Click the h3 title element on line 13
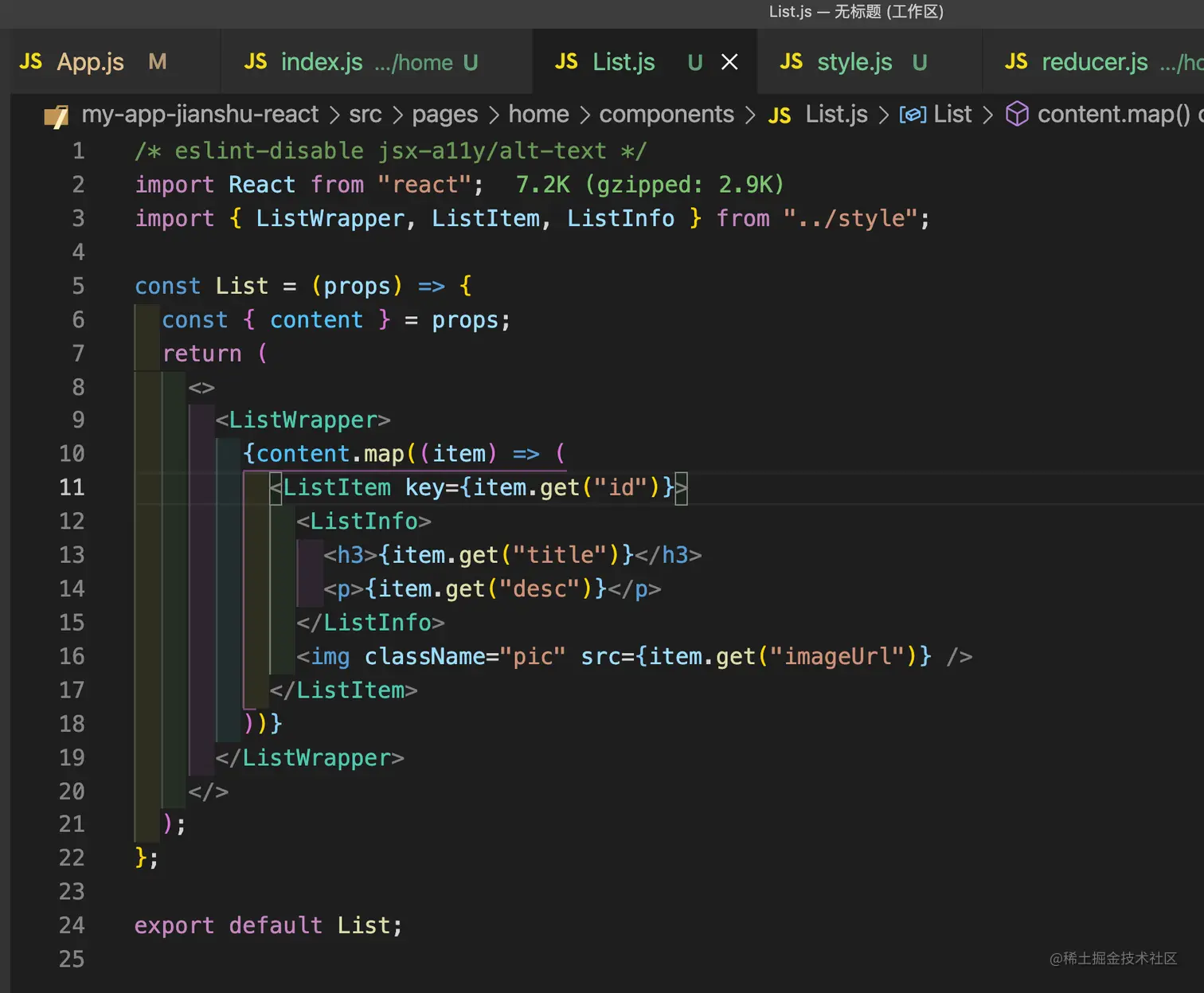Screen dimensions: 1204x993 click(513, 555)
